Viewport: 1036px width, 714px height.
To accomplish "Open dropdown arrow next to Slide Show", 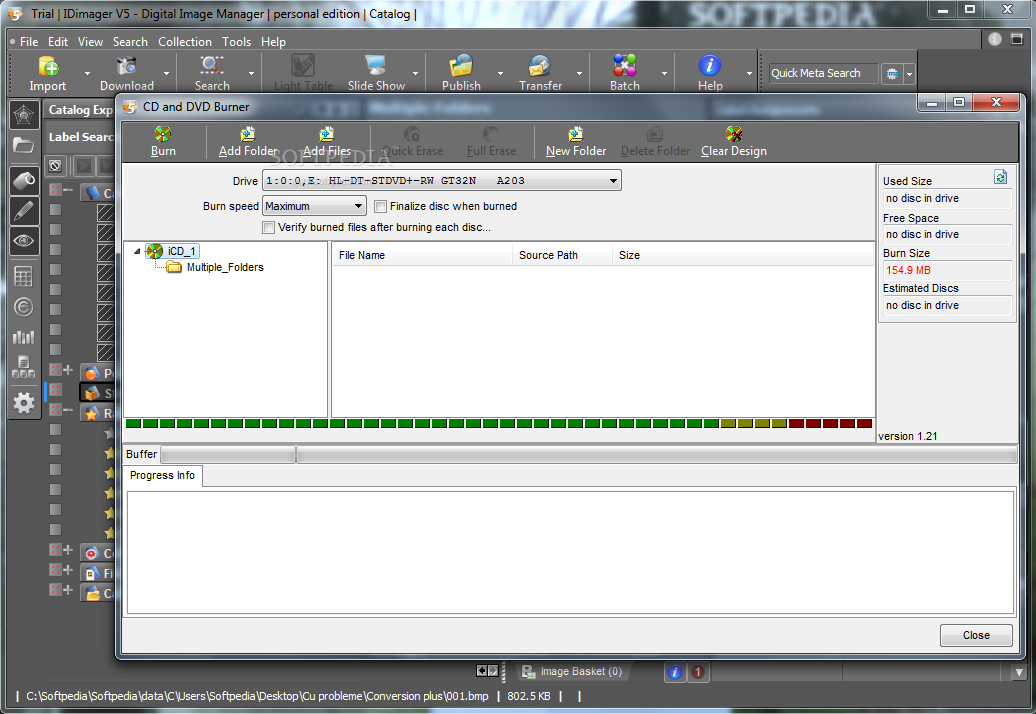I will pyautogui.click(x=415, y=73).
